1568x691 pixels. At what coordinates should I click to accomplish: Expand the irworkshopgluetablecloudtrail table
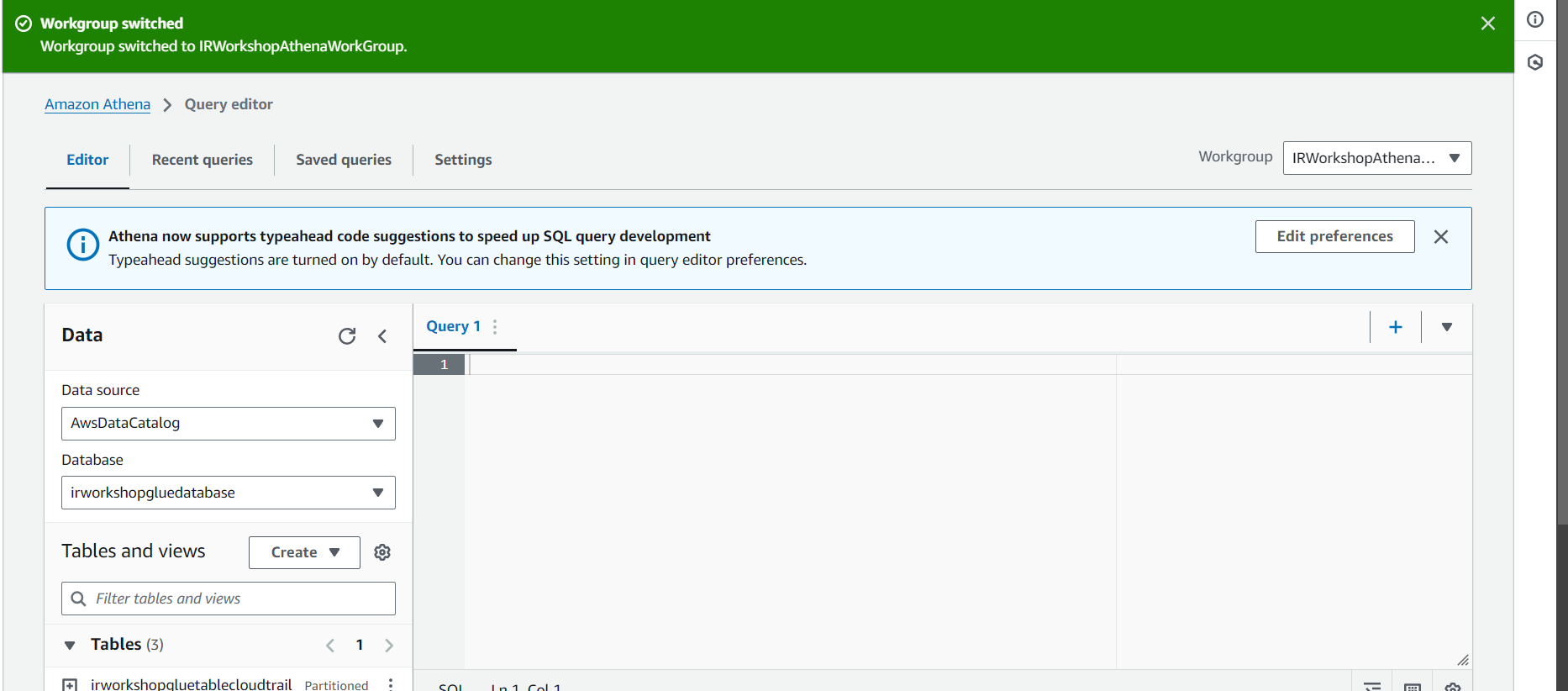pos(71,684)
